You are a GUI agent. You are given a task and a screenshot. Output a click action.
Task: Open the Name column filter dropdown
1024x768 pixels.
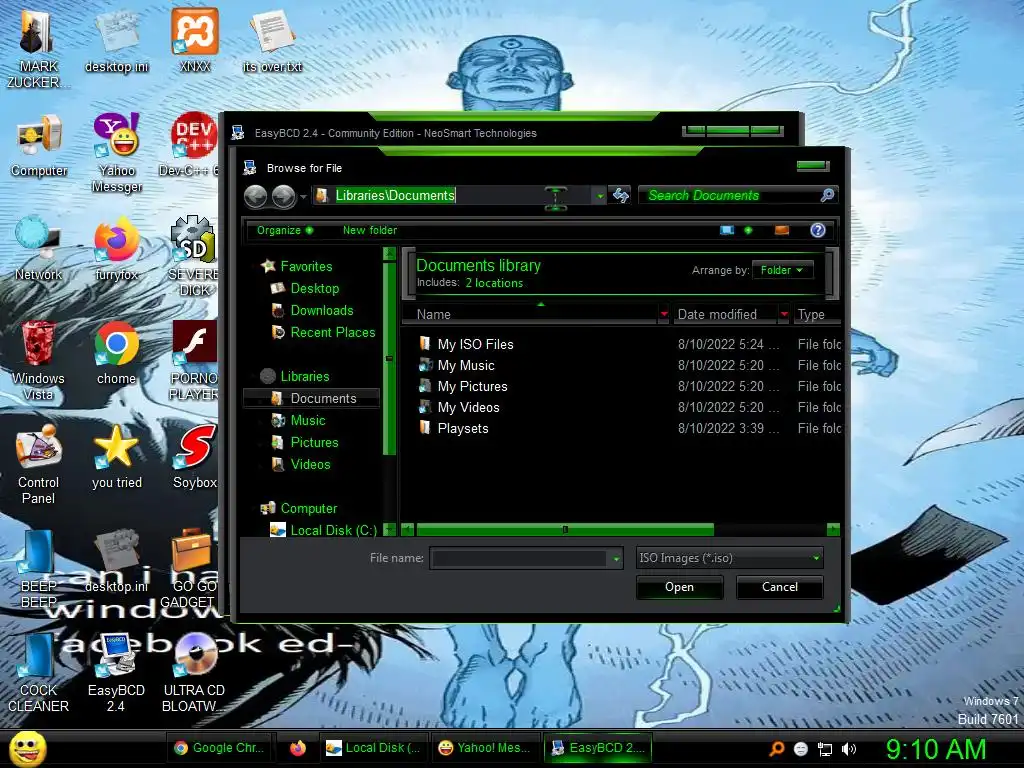click(x=664, y=314)
